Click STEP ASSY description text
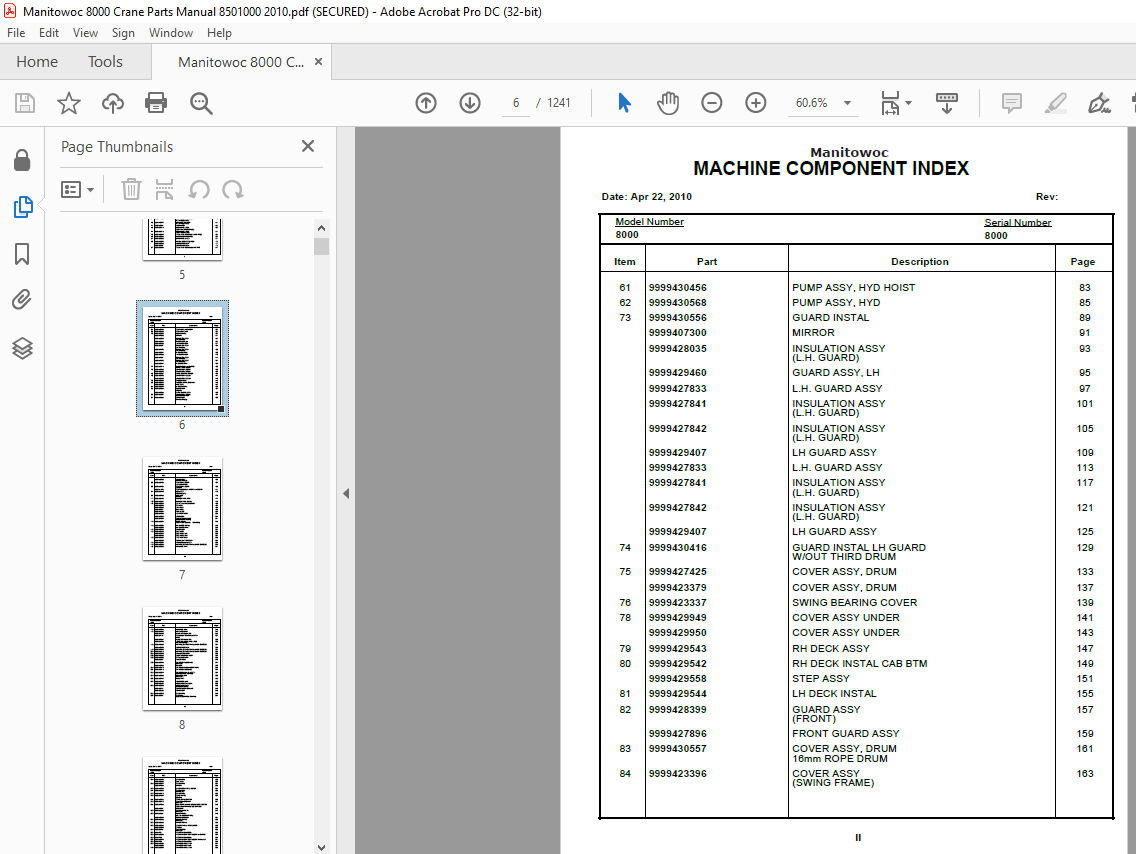 [x=820, y=679]
